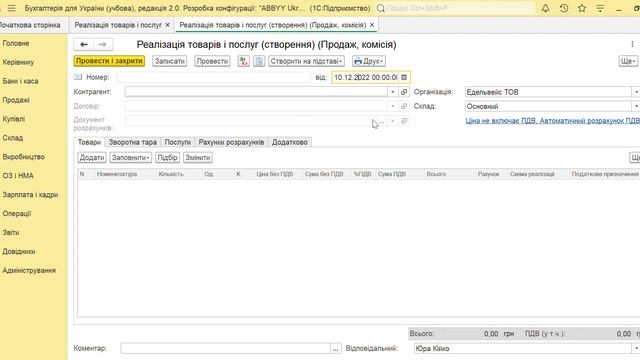
Task: Open Створити на підставі dropdown
Action: tap(306, 61)
